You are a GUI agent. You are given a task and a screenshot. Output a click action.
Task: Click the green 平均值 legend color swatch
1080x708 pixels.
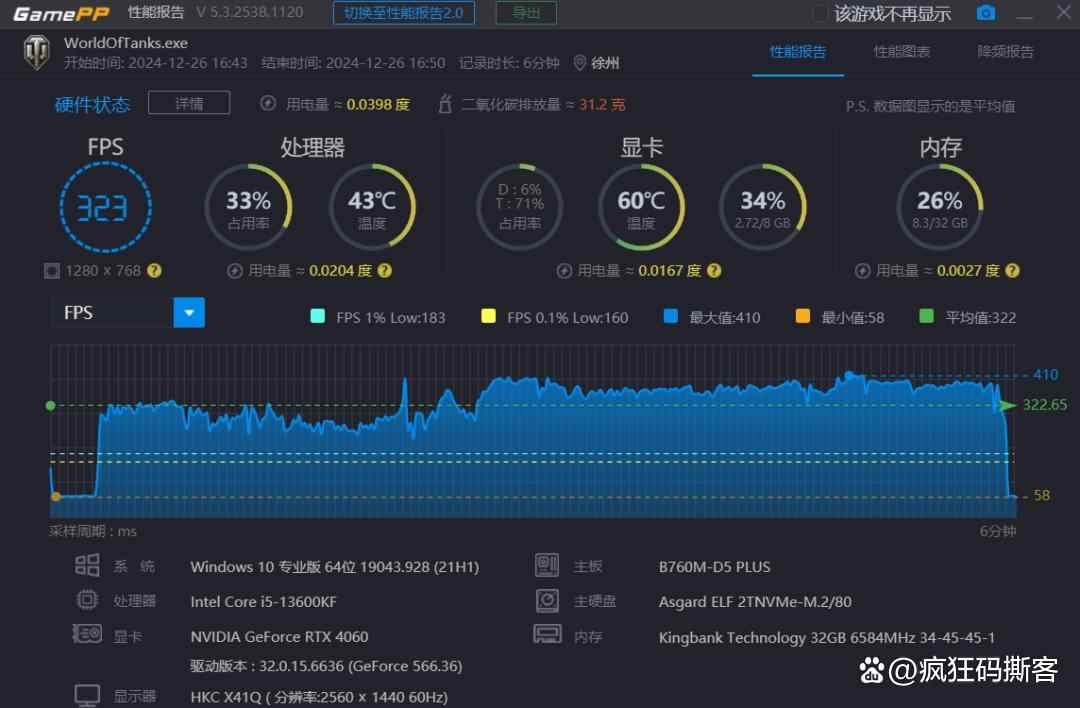pyautogui.click(x=926, y=317)
